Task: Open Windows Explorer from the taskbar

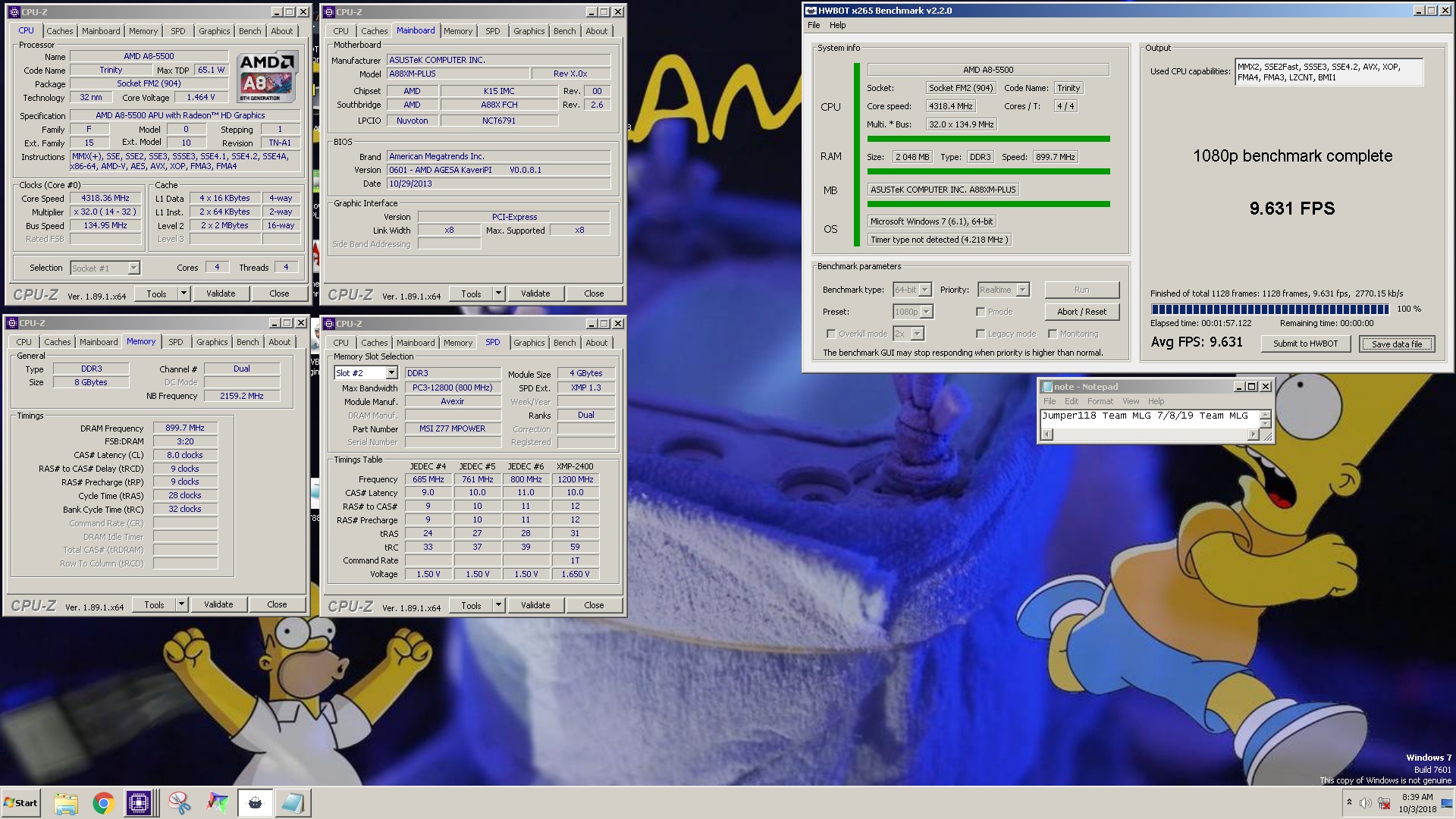Action: [66, 803]
